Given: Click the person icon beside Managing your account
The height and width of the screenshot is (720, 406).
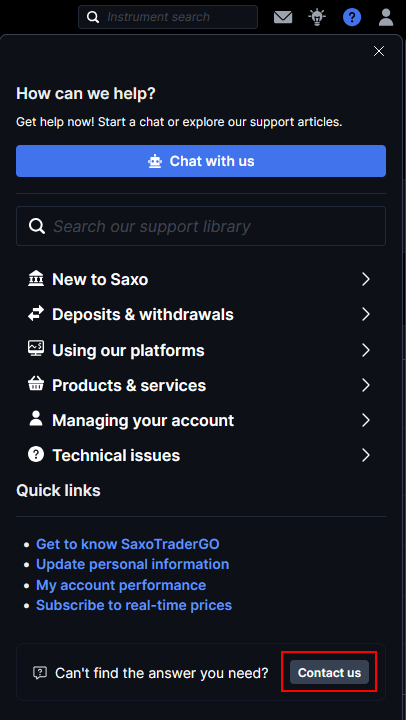Looking at the screenshot, I should click(36, 419).
